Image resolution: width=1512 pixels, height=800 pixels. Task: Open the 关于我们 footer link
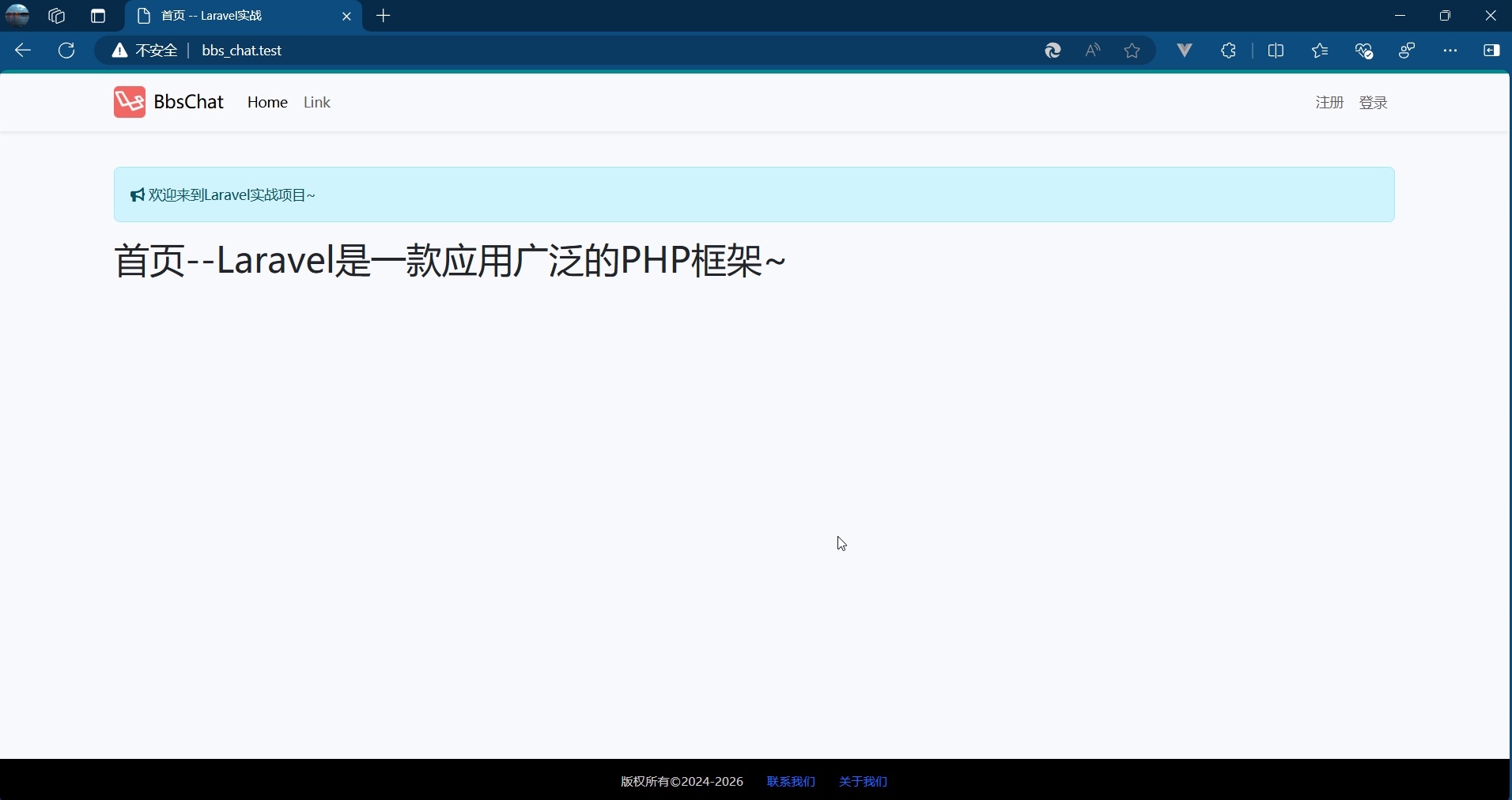pyautogui.click(x=863, y=782)
